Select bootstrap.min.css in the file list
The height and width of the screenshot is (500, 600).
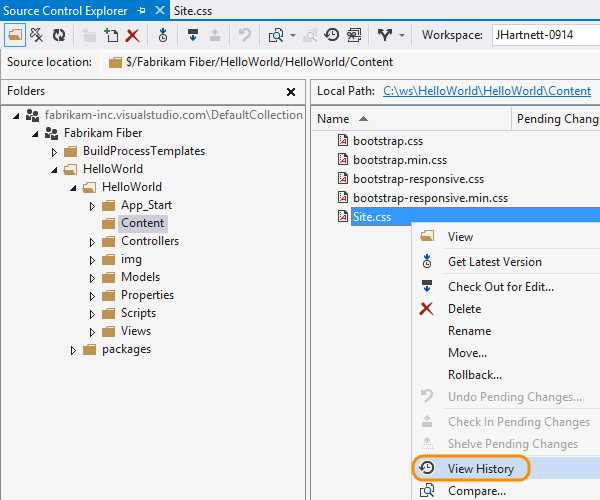pyautogui.click(x=400, y=160)
